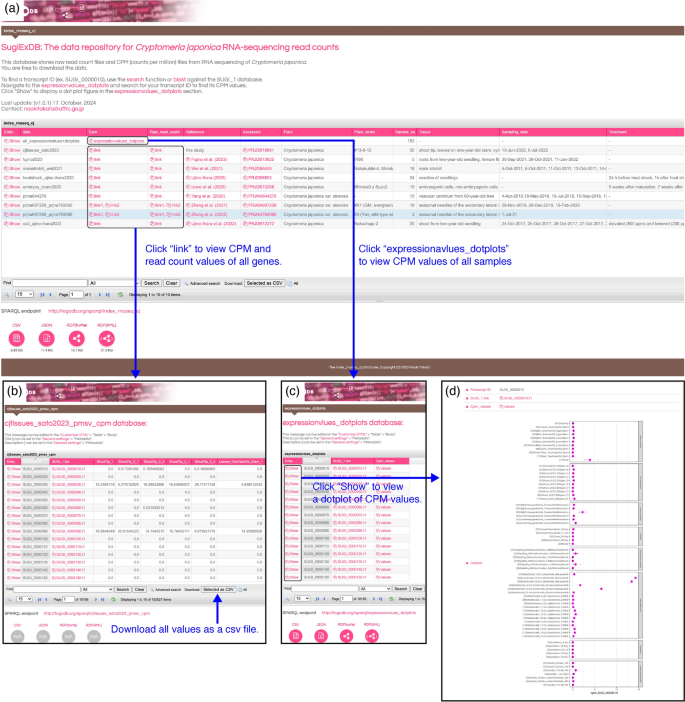The height and width of the screenshot is (702, 685).
Task: Download JSON icon in panel (a)
Action: pyautogui.click(x=47, y=338)
